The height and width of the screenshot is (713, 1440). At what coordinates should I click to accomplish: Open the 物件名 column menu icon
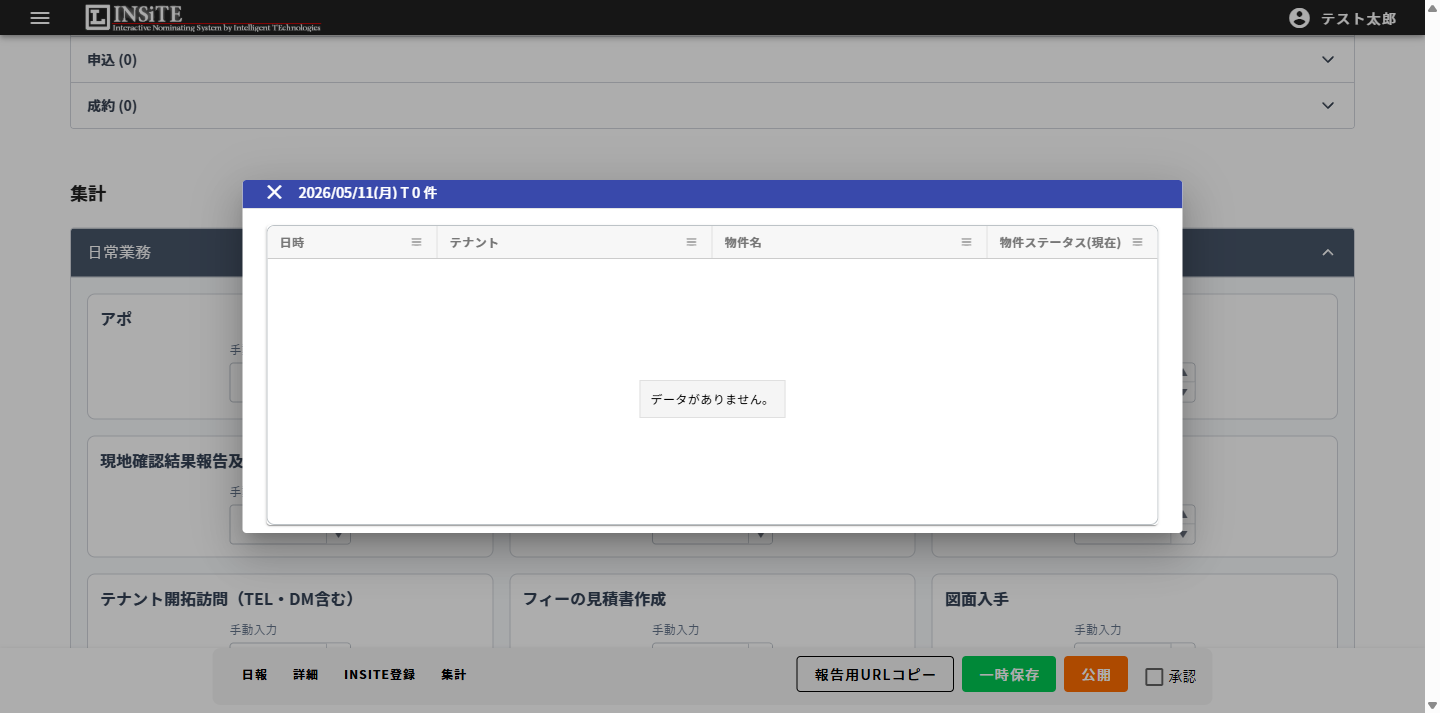click(966, 242)
